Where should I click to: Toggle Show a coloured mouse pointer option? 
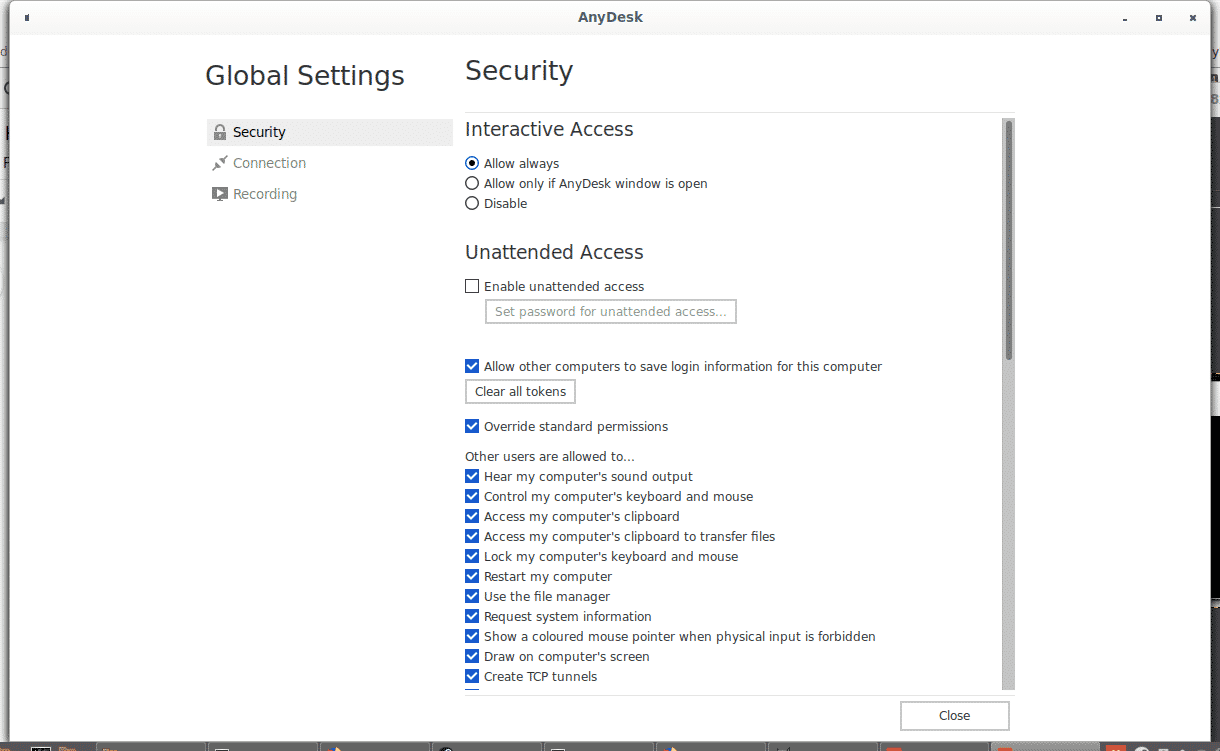(x=472, y=636)
